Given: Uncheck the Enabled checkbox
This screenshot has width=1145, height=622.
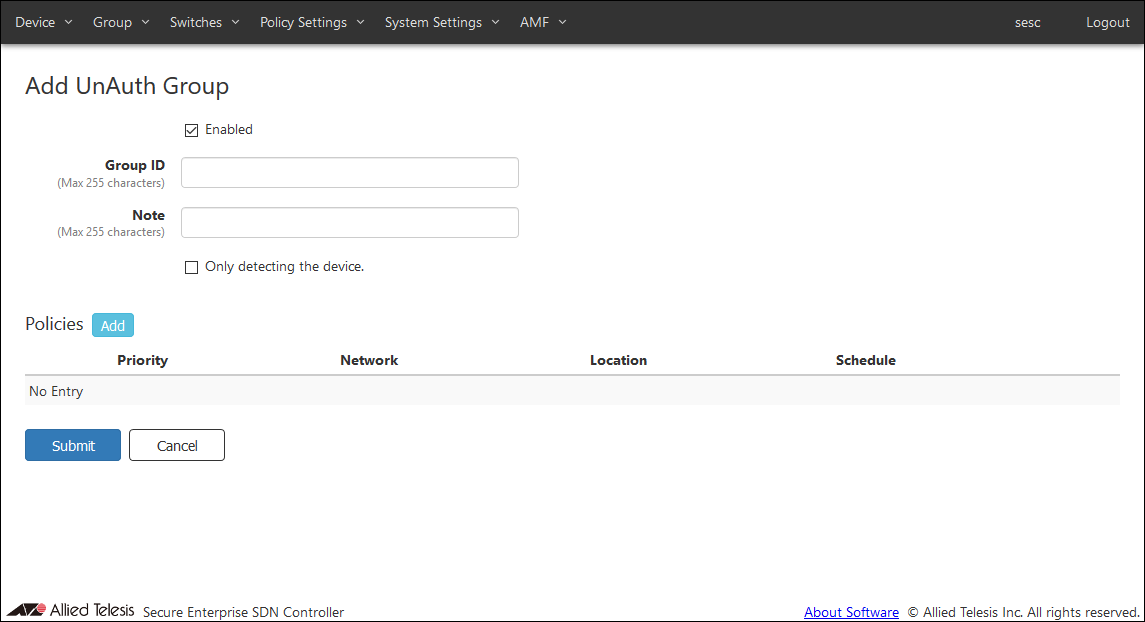Looking at the screenshot, I should point(192,130).
